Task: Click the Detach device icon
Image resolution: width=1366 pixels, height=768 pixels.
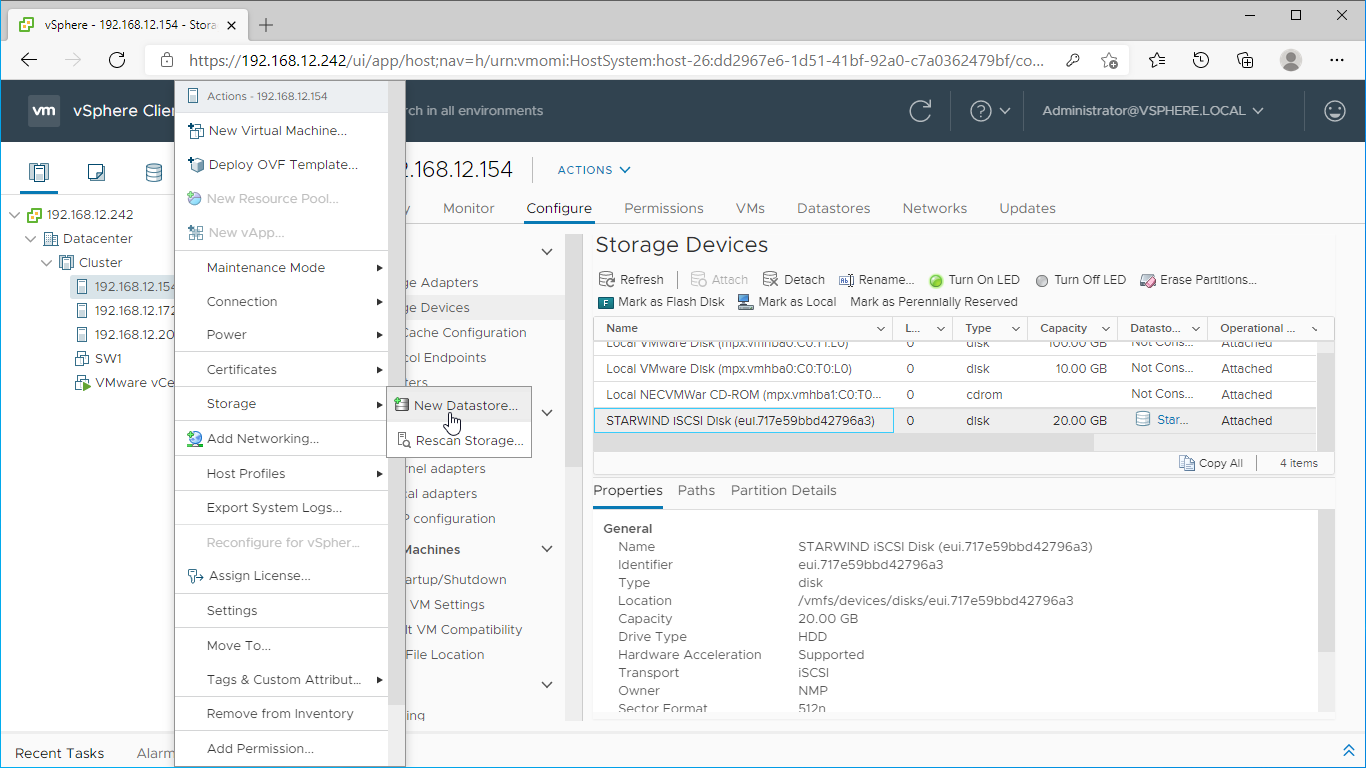Action: (770, 279)
